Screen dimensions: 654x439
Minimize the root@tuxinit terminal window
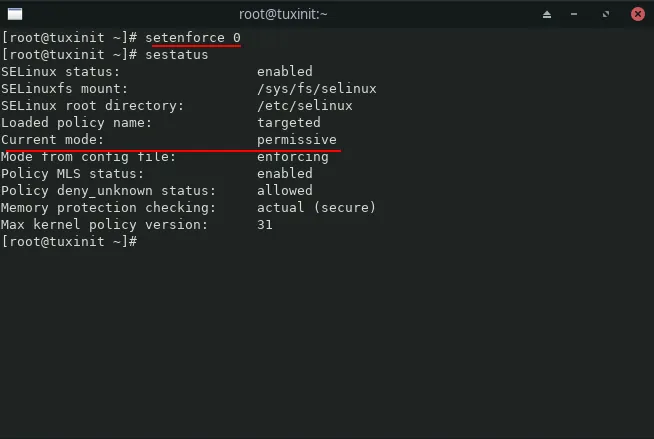[574, 14]
